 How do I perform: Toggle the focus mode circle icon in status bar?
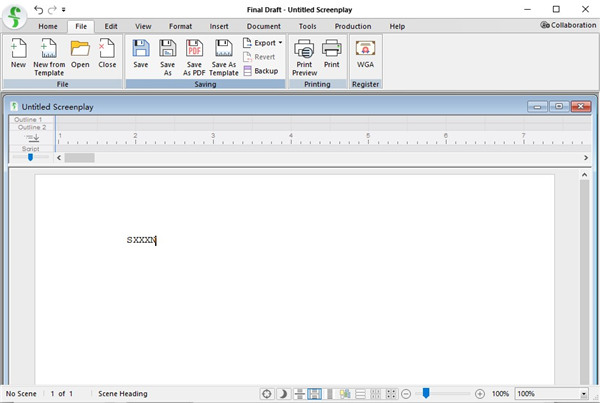tap(267, 394)
